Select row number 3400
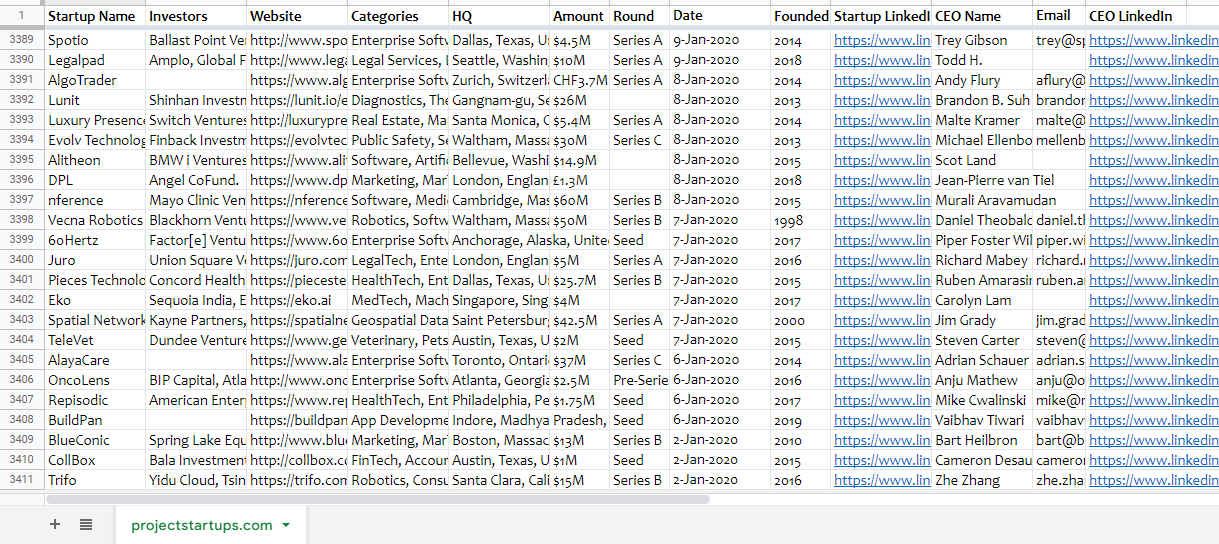The width and height of the screenshot is (1219, 544). [22, 260]
